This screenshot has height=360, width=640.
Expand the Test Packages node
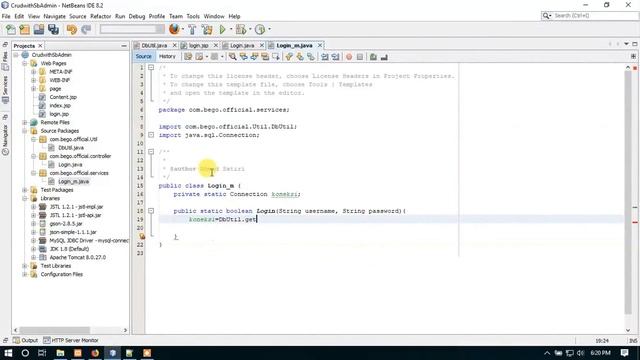pos(24,190)
